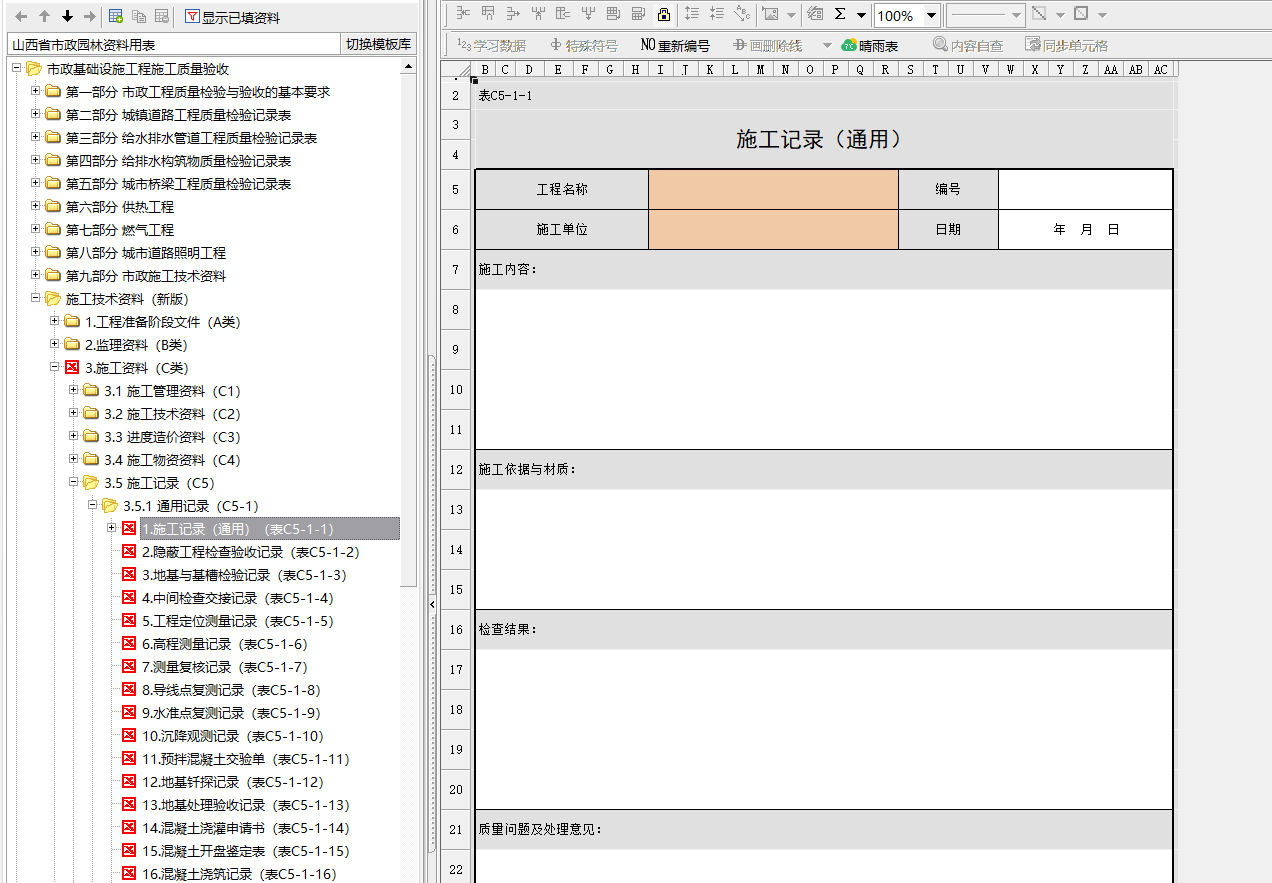Click the copy icon in the tree toolbar
1272x883 pixels.
(x=139, y=17)
